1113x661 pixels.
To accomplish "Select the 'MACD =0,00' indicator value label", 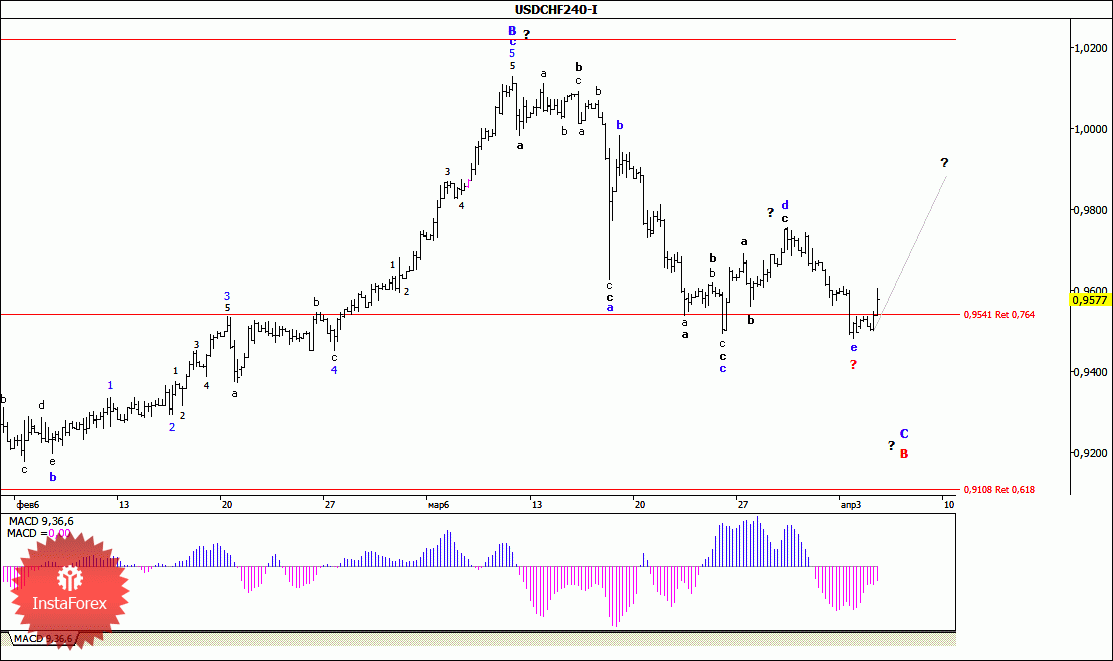I will pyautogui.click(x=39, y=533).
